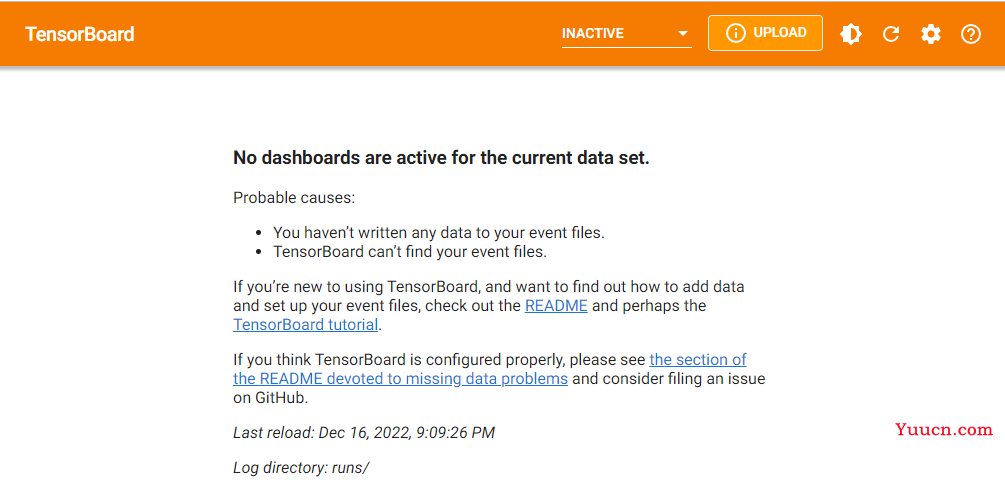Select the "haven't written any data" bullet
The height and width of the screenshot is (484, 1005).
[438, 233]
